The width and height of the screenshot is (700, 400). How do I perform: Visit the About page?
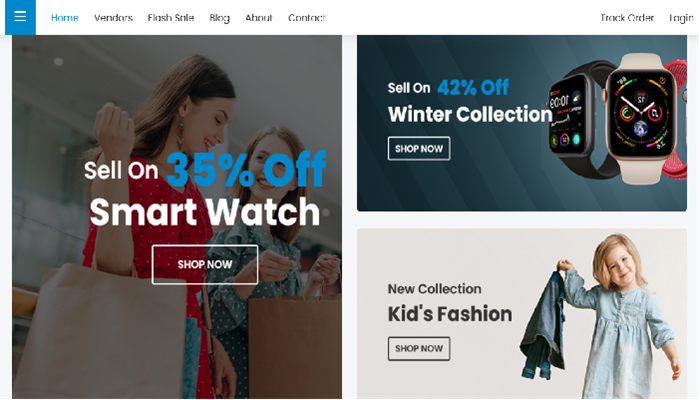tap(259, 18)
